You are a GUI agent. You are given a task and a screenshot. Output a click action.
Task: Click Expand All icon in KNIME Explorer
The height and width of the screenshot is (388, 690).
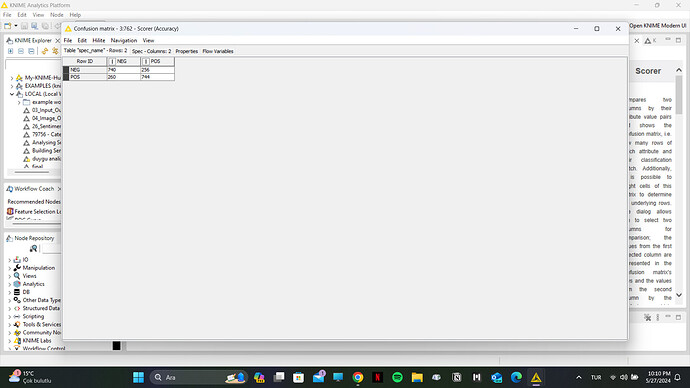pyautogui.click(x=11, y=51)
